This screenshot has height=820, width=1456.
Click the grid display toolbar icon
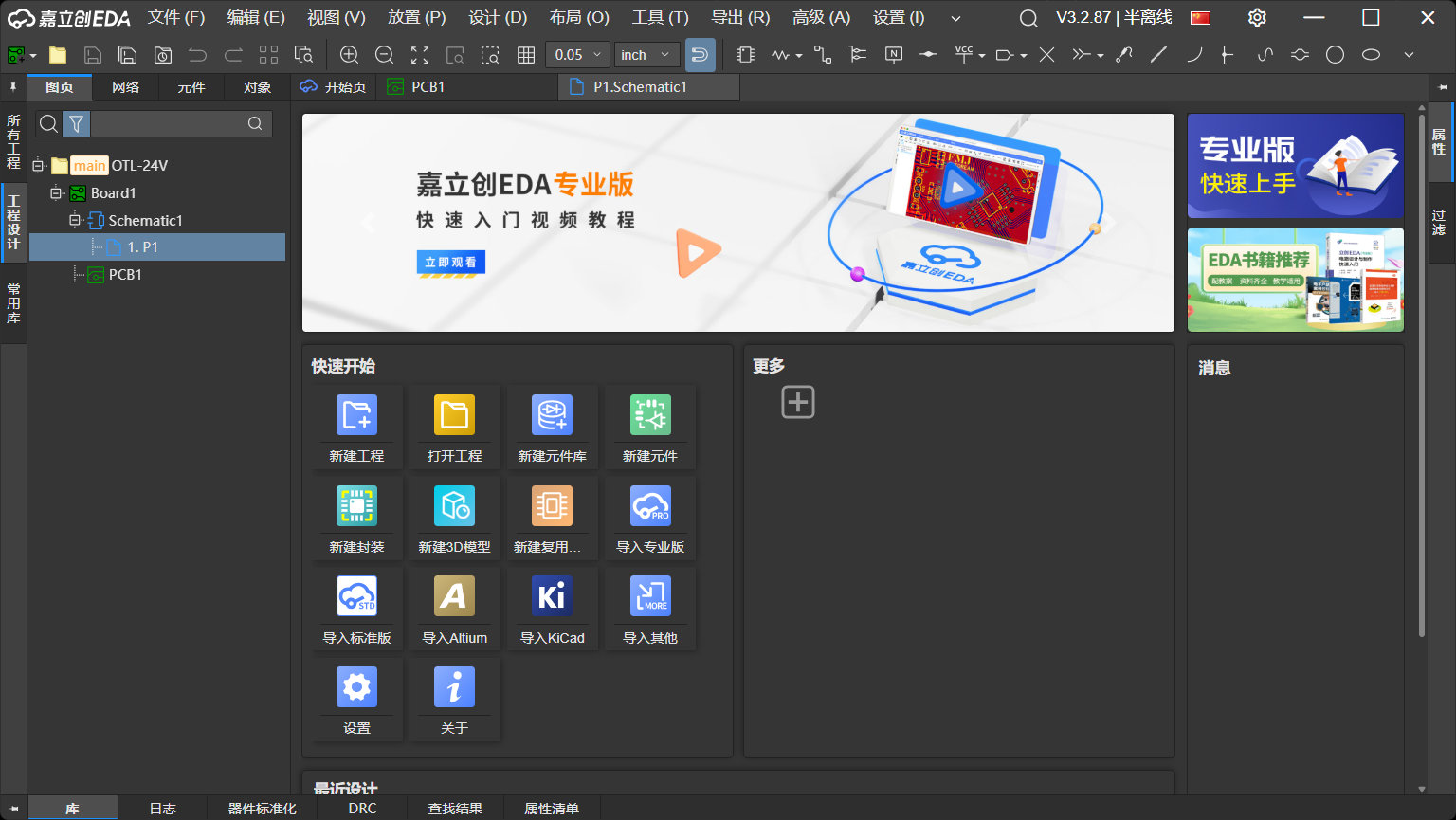tap(526, 55)
